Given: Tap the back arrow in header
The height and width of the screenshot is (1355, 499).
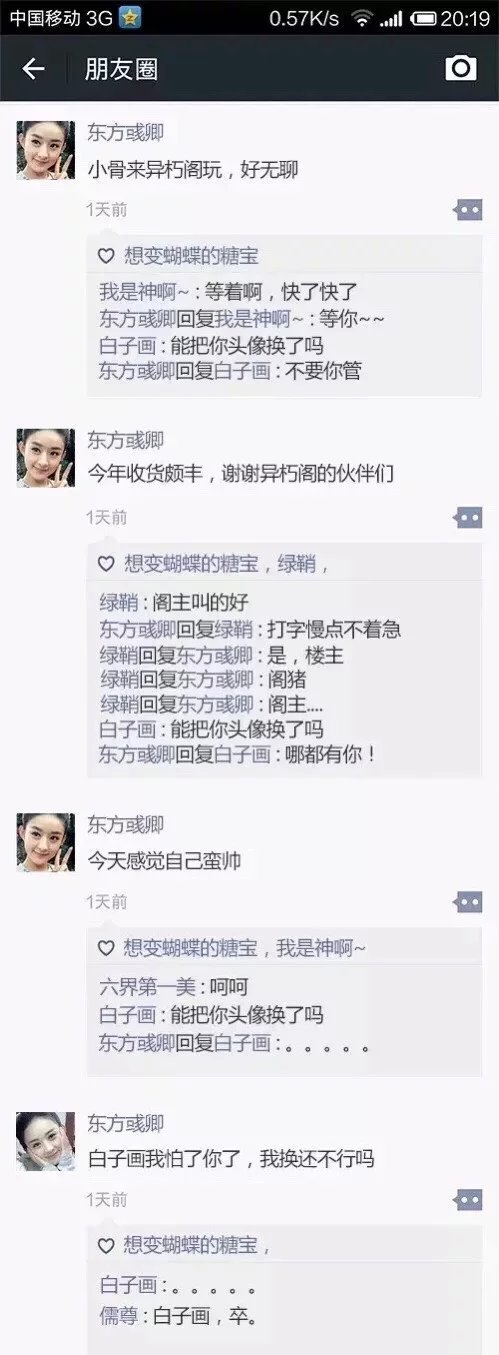Looking at the screenshot, I should pos(34,68).
